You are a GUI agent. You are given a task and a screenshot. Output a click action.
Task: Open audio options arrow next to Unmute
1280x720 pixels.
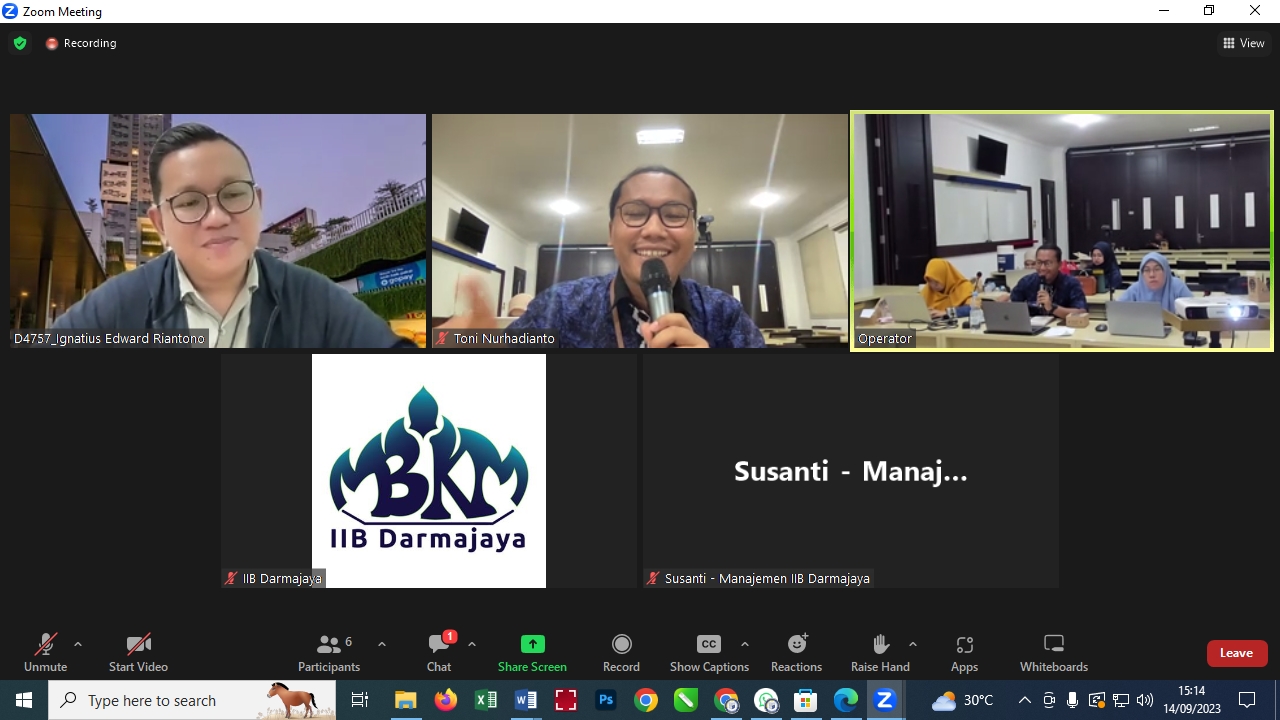78,644
